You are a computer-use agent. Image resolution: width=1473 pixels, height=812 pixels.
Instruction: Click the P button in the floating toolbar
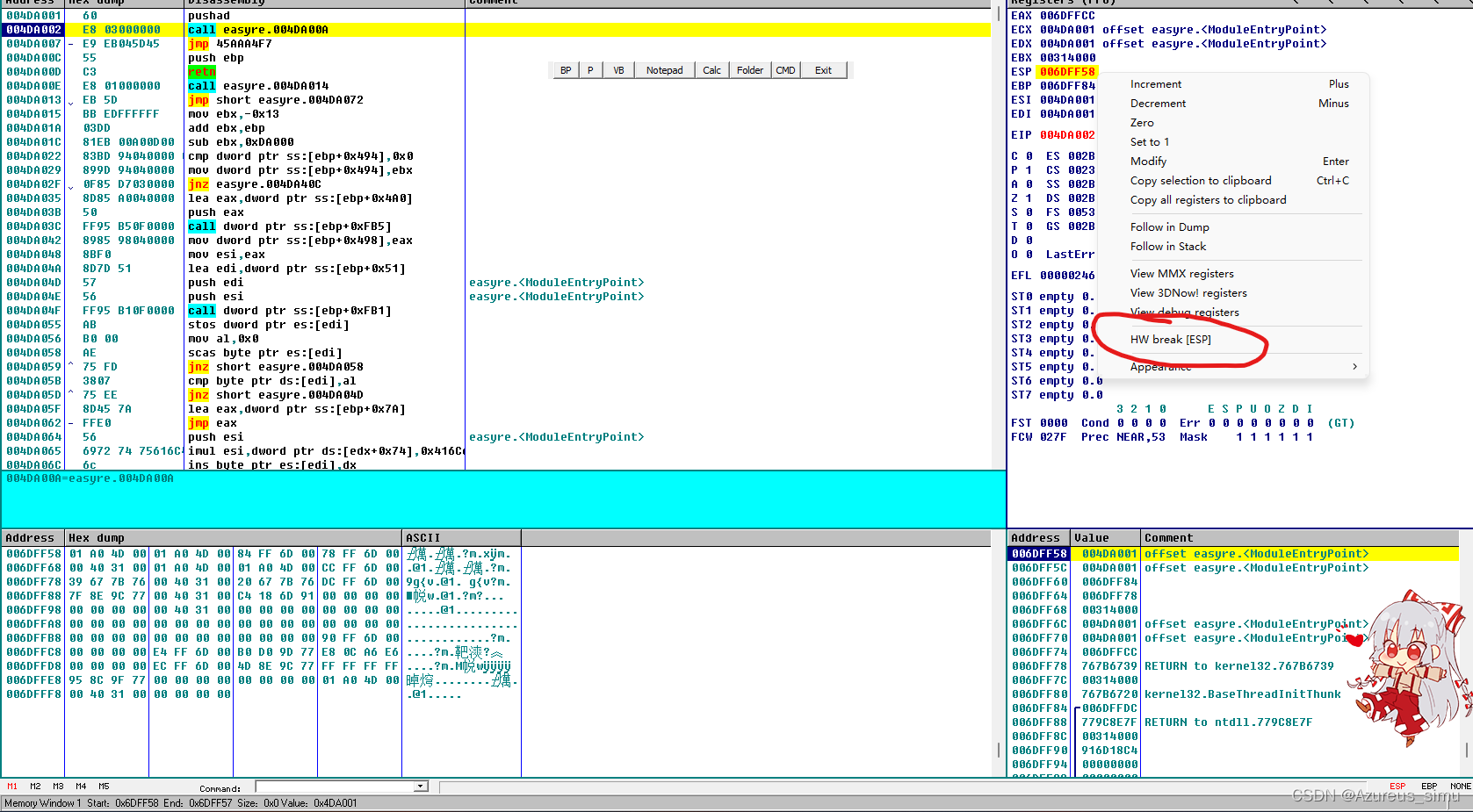[590, 70]
